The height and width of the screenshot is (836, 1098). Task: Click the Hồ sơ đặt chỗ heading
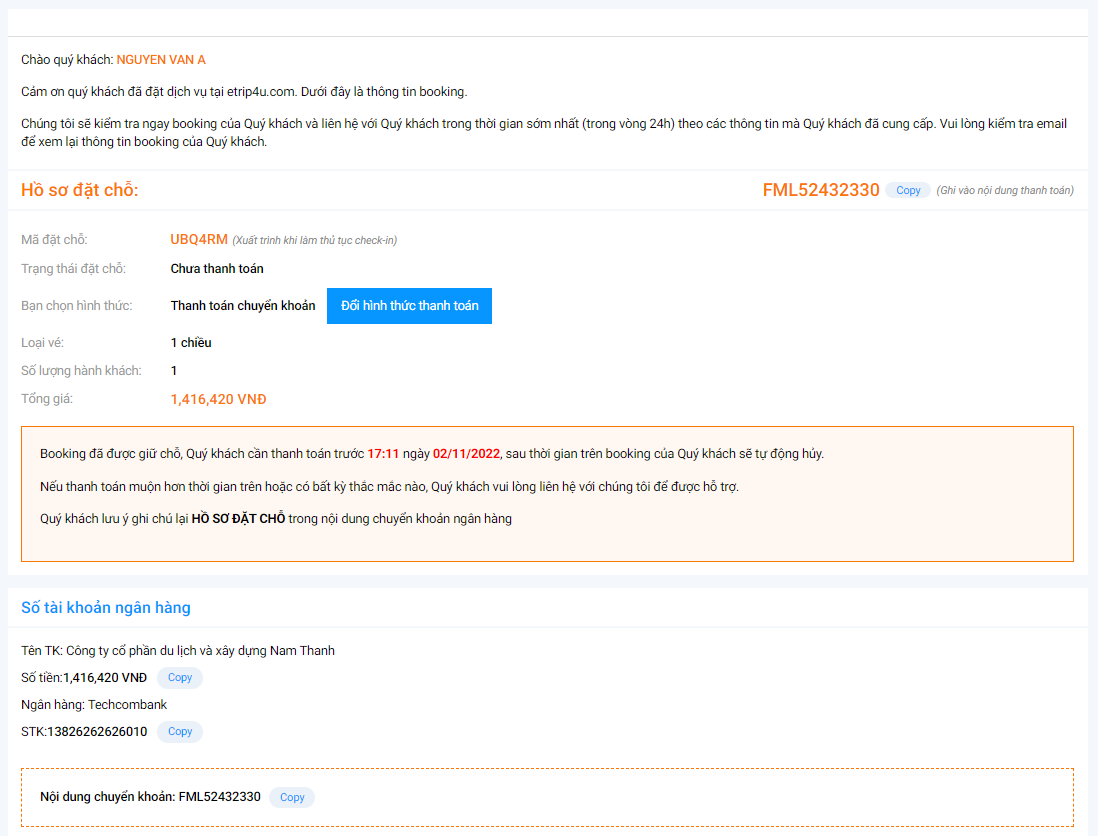point(80,190)
